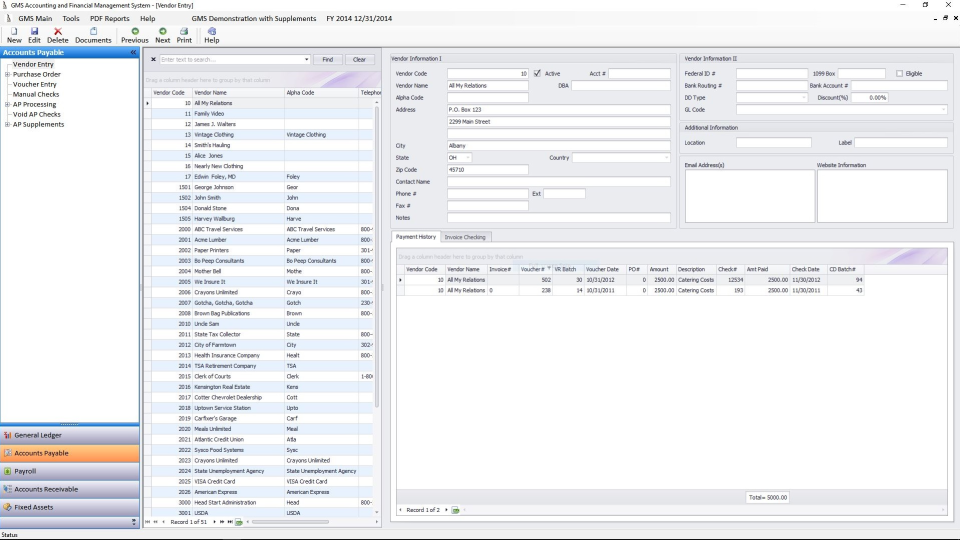Click previous page in vendor list navigator
960x540 pixels.
156,522
